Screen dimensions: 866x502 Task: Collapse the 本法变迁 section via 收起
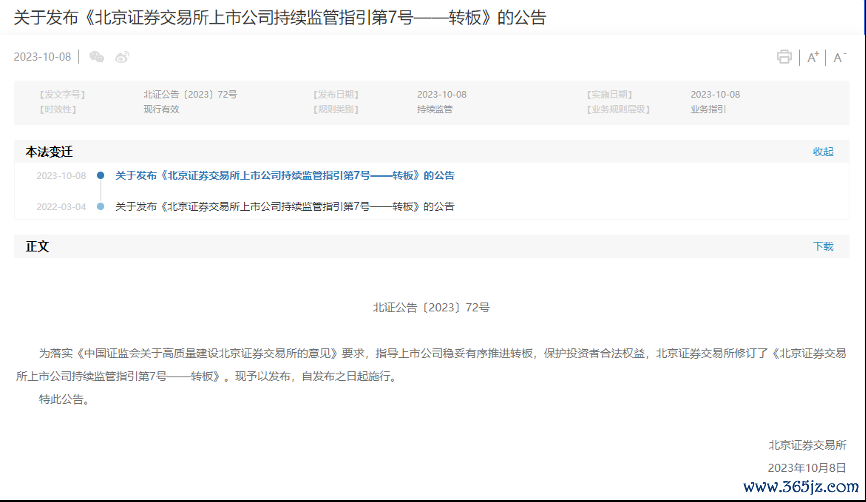[x=823, y=151]
